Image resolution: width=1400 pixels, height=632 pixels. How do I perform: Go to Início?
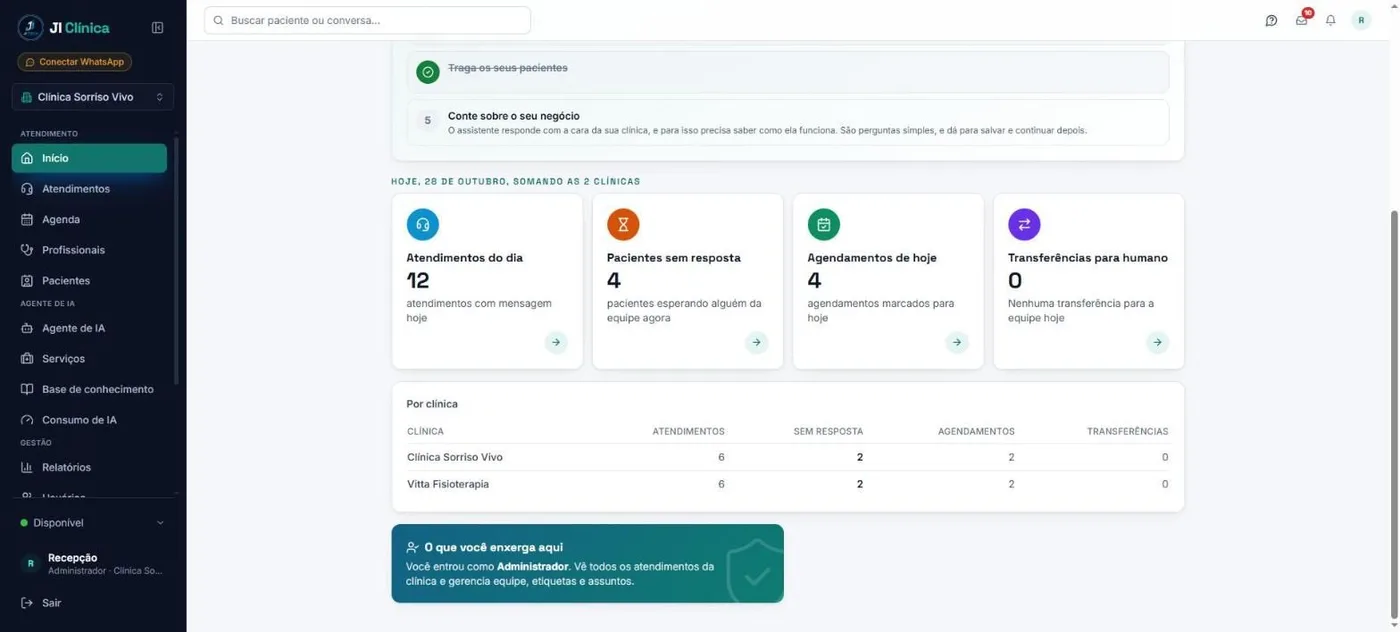[x=89, y=158]
